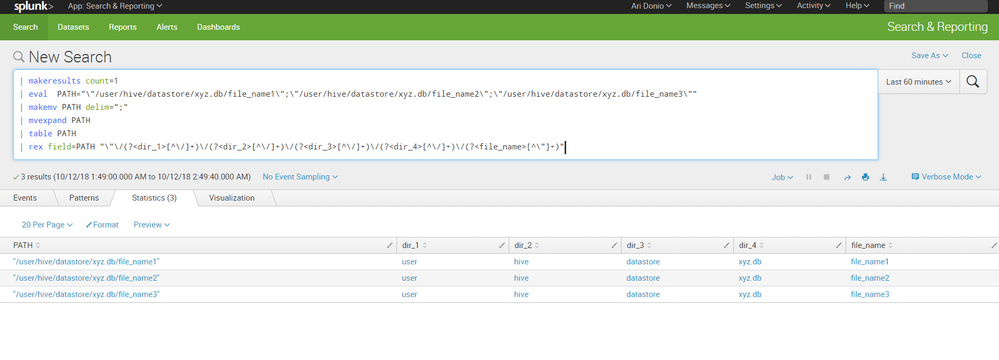Click file_name2 cell value
999x360 pixels.
(x=870, y=278)
